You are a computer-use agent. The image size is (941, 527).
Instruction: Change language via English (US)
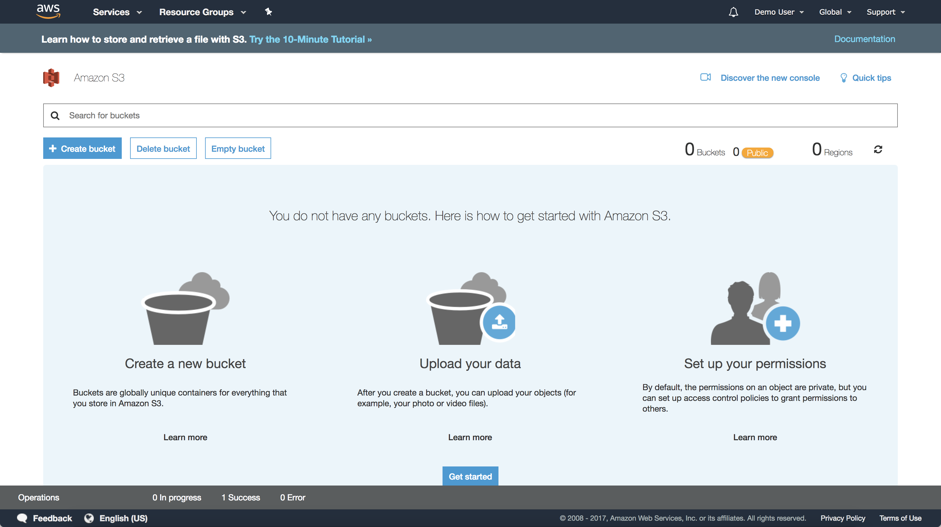click(123, 518)
